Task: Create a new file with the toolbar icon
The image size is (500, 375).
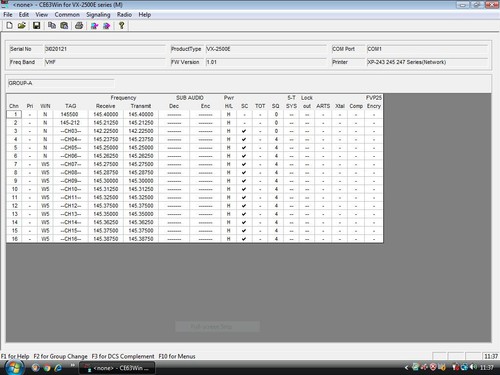Action: pos(9,25)
